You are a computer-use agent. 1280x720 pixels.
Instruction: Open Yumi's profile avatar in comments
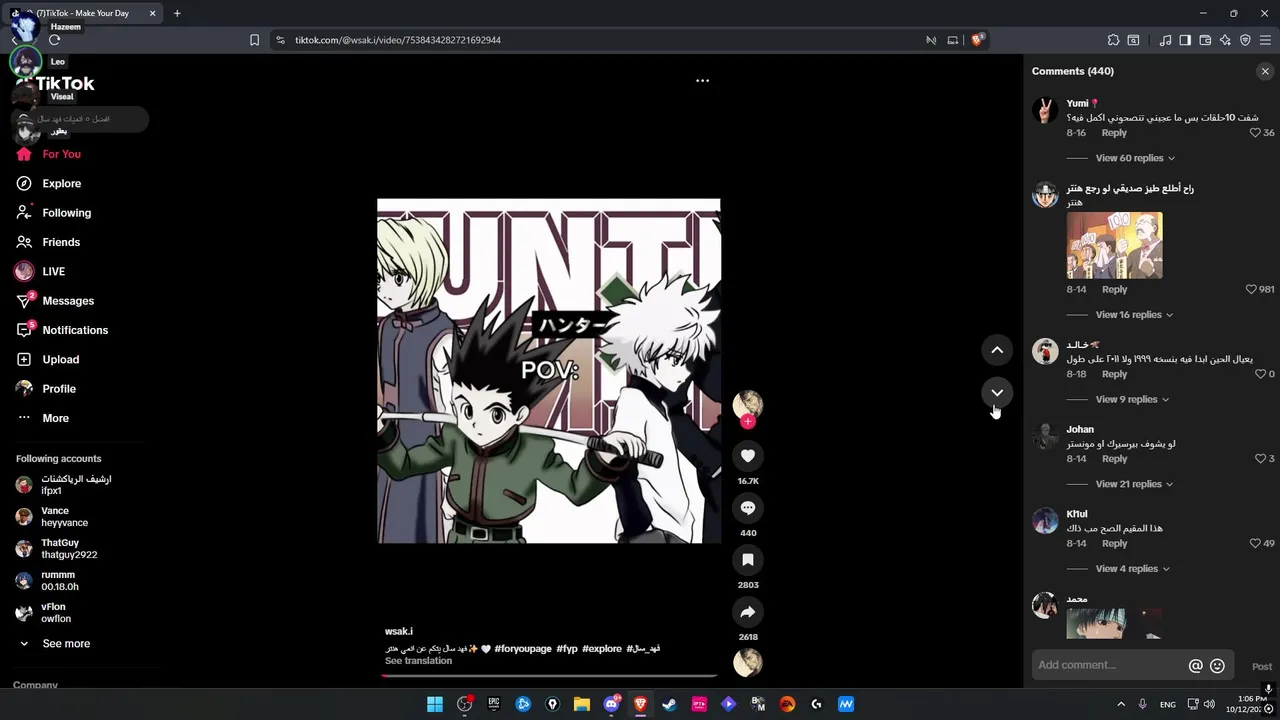[1045, 111]
